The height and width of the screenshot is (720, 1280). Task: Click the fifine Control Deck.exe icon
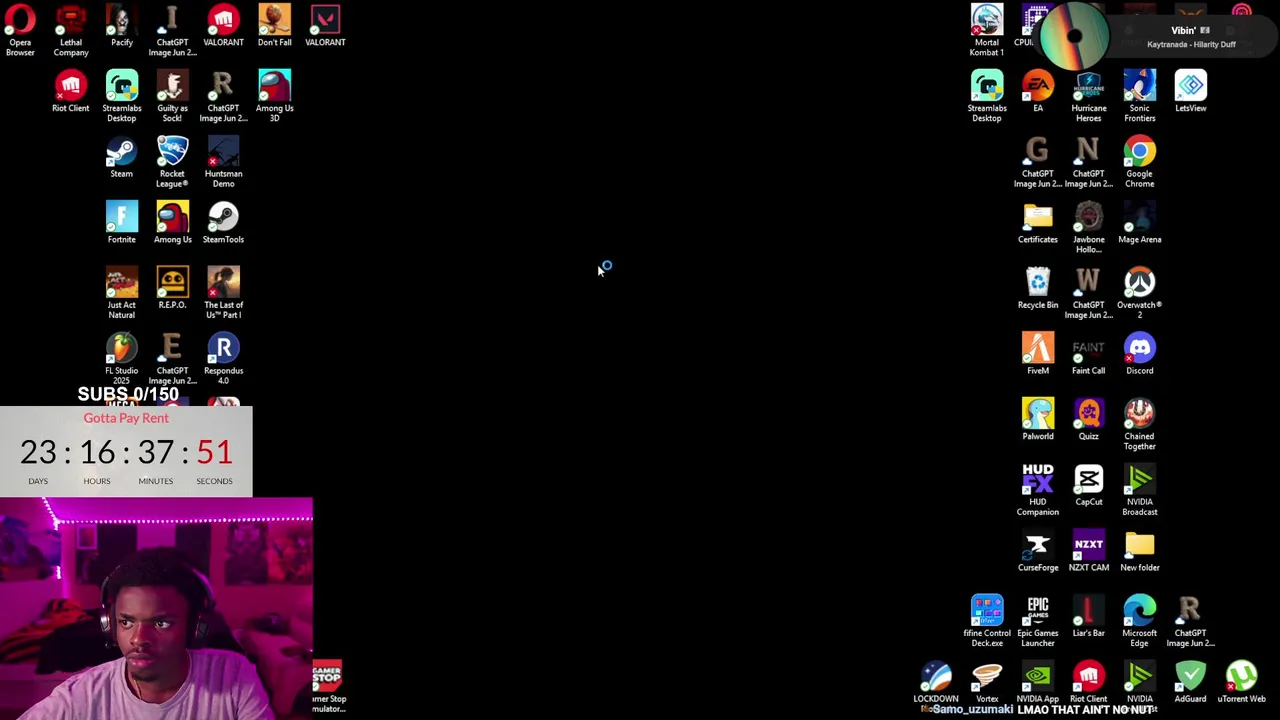(x=986, y=621)
